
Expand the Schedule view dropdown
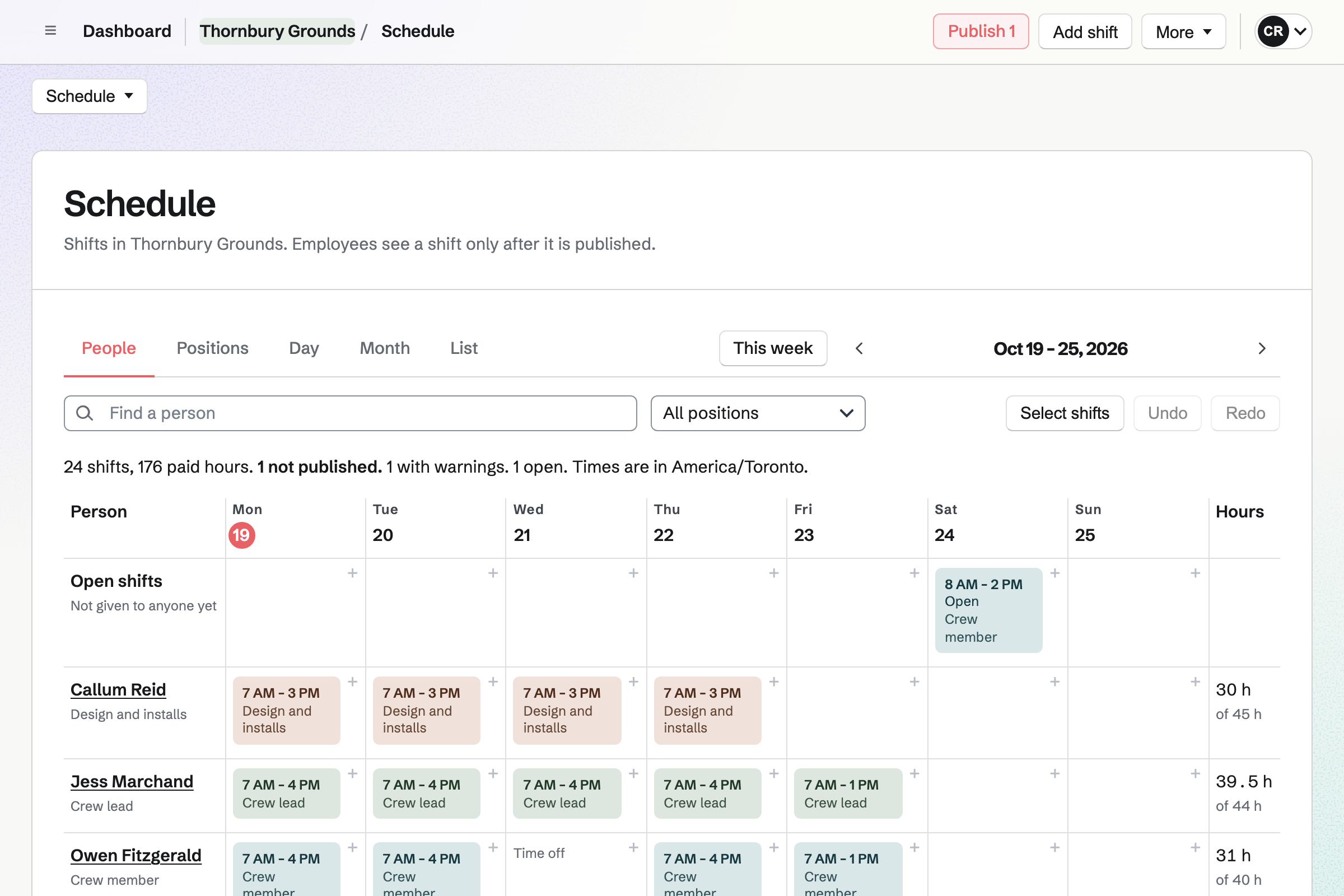pyautogui.click(x=90, y=96)
